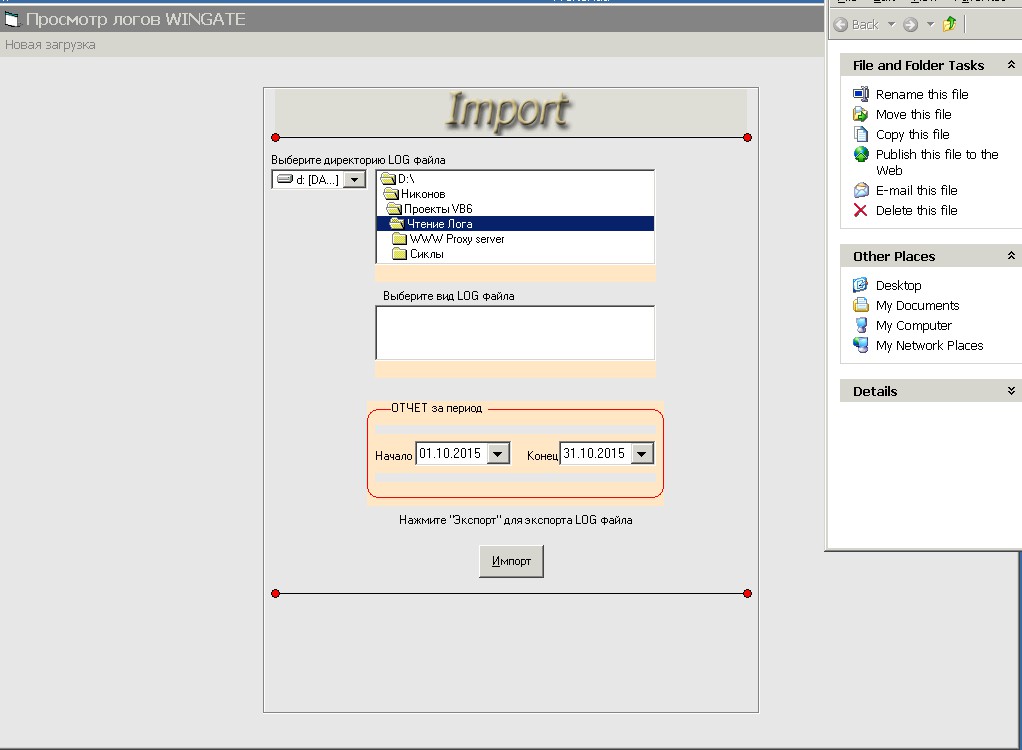The image size is (1022, 750).
Task: Click the Copy this file link
Action: 912,135
